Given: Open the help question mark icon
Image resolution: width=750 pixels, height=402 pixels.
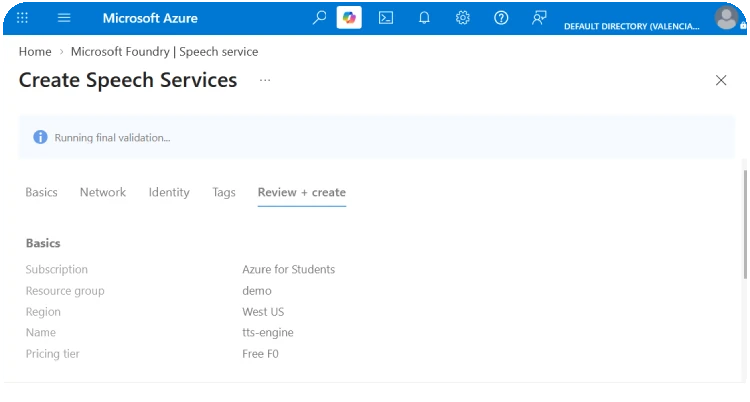Looking at the screenshot, I should pos(501,18).
